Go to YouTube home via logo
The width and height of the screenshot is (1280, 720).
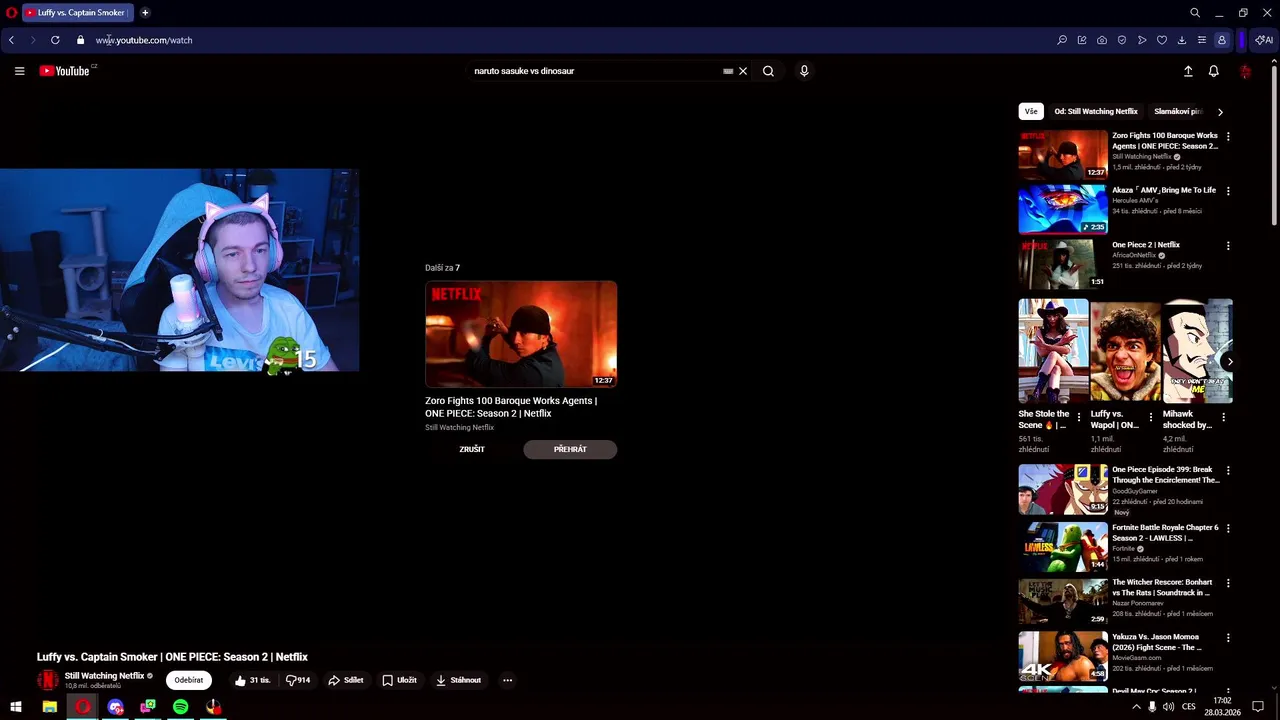[x=67, y=71]
